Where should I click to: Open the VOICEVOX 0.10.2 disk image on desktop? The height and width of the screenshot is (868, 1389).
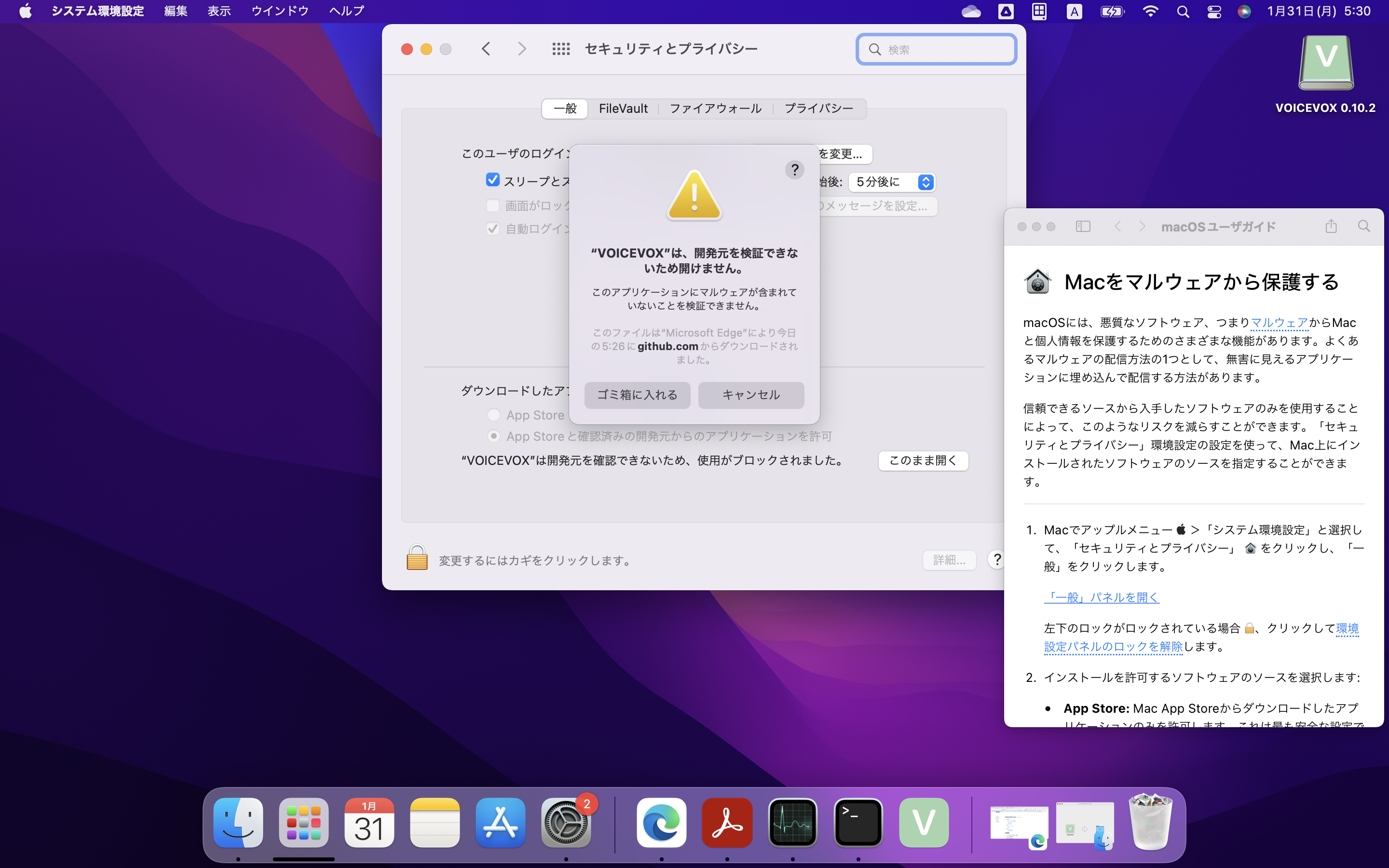1326,63
